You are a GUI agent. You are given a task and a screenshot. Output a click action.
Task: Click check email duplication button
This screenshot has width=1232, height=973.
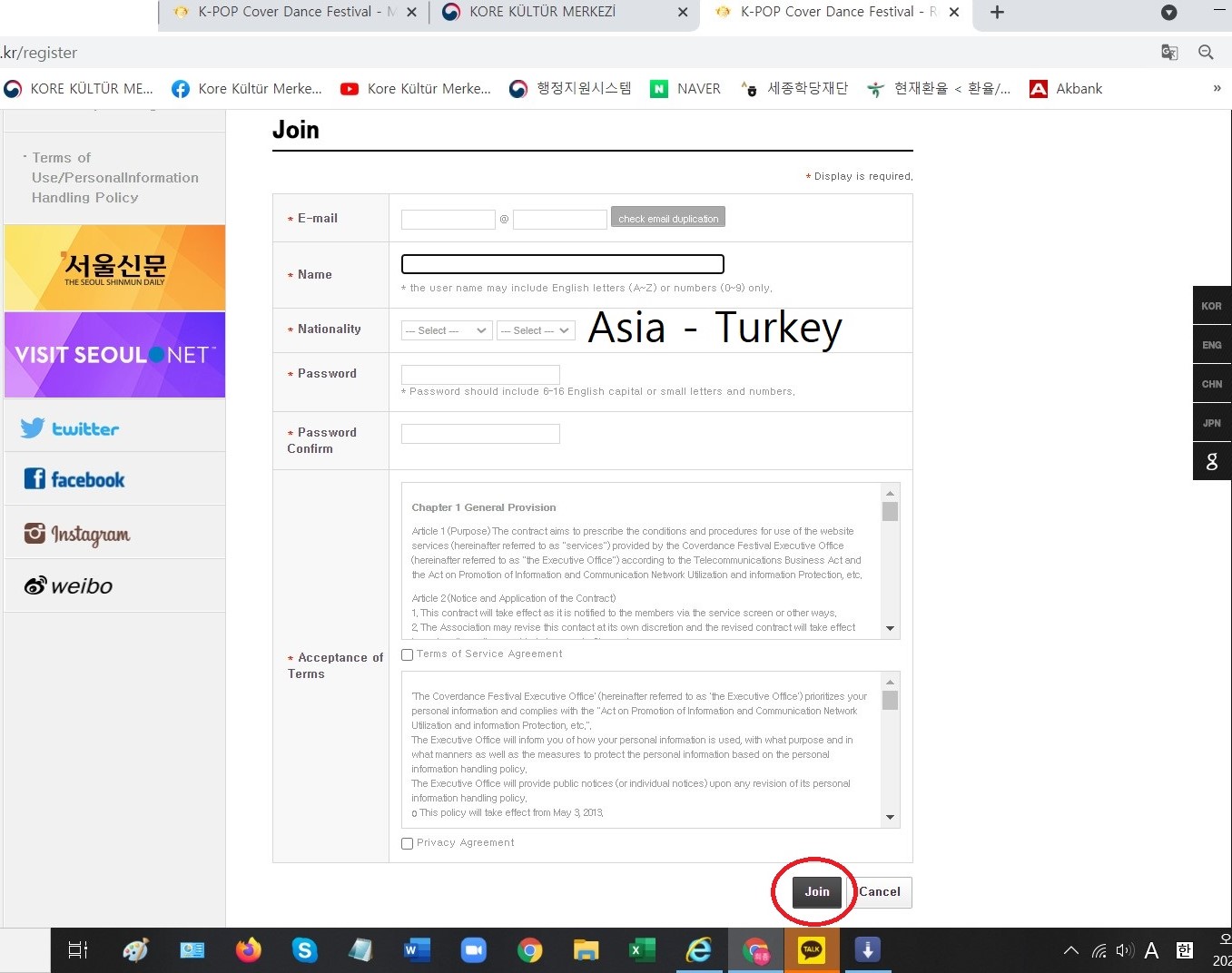point(668,218)
